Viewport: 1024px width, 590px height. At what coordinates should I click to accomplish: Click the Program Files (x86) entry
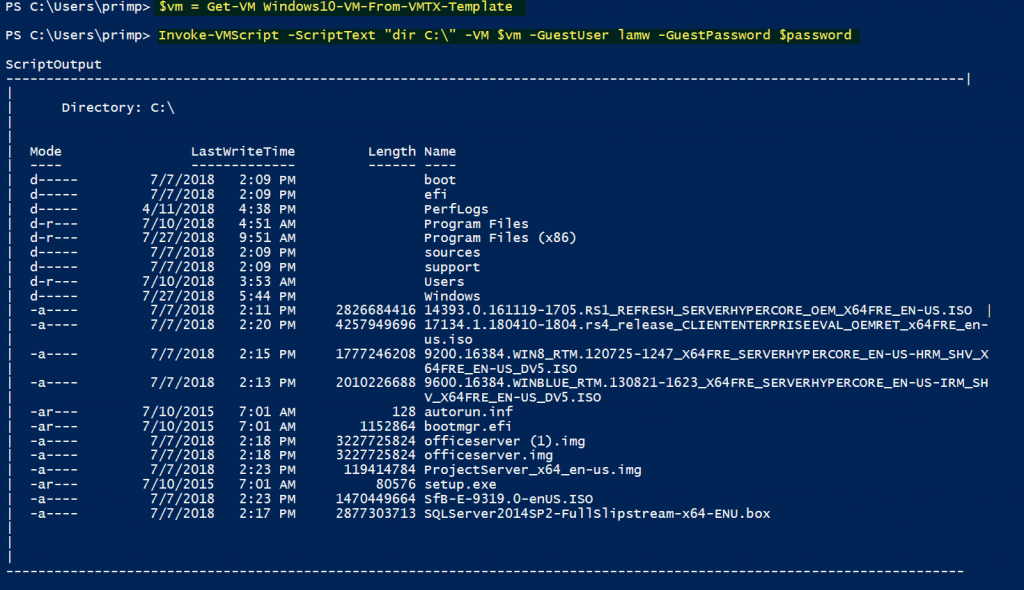[x=500, y=238]
